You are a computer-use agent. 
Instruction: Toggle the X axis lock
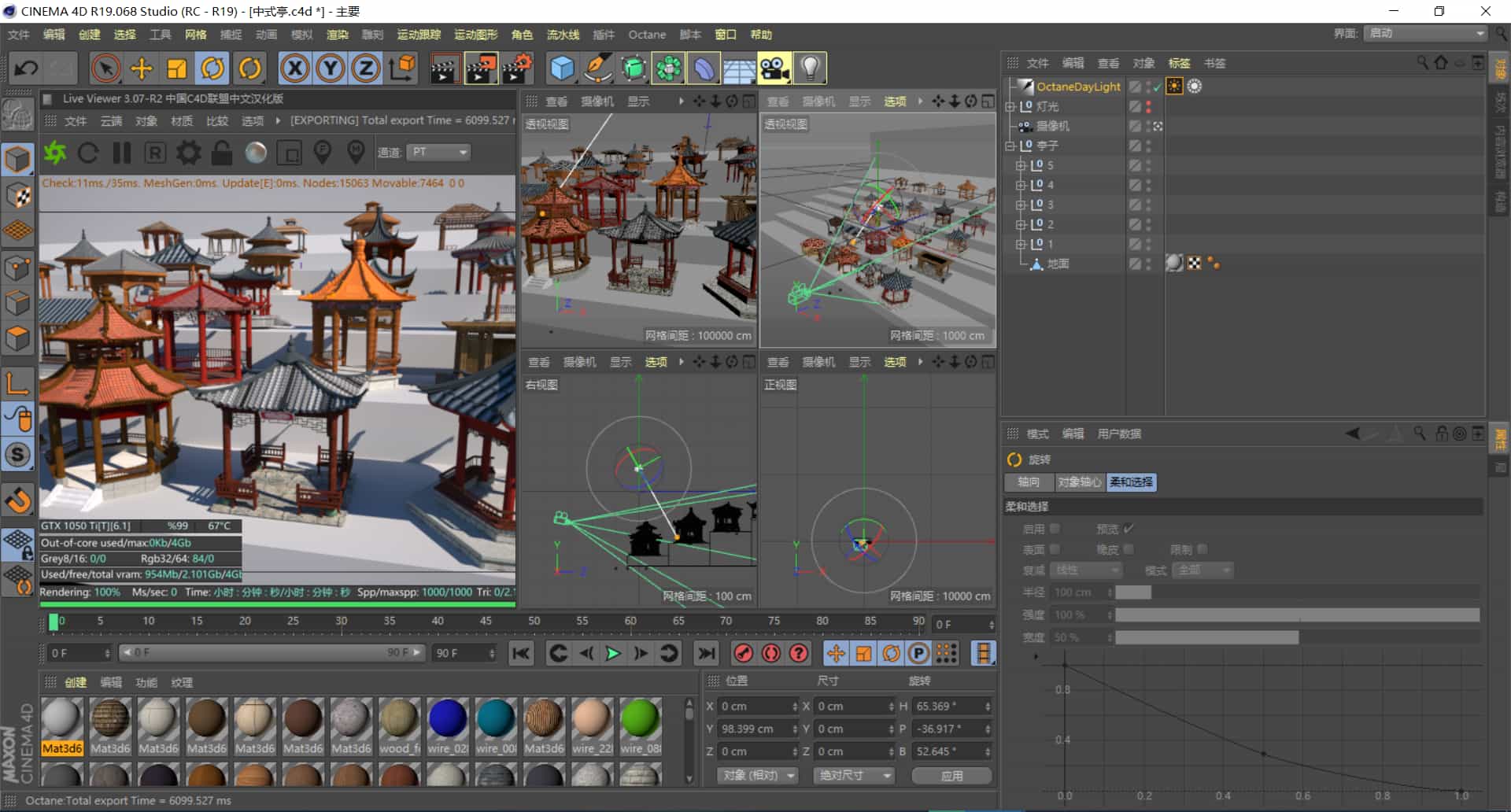(x=295, y=68)
